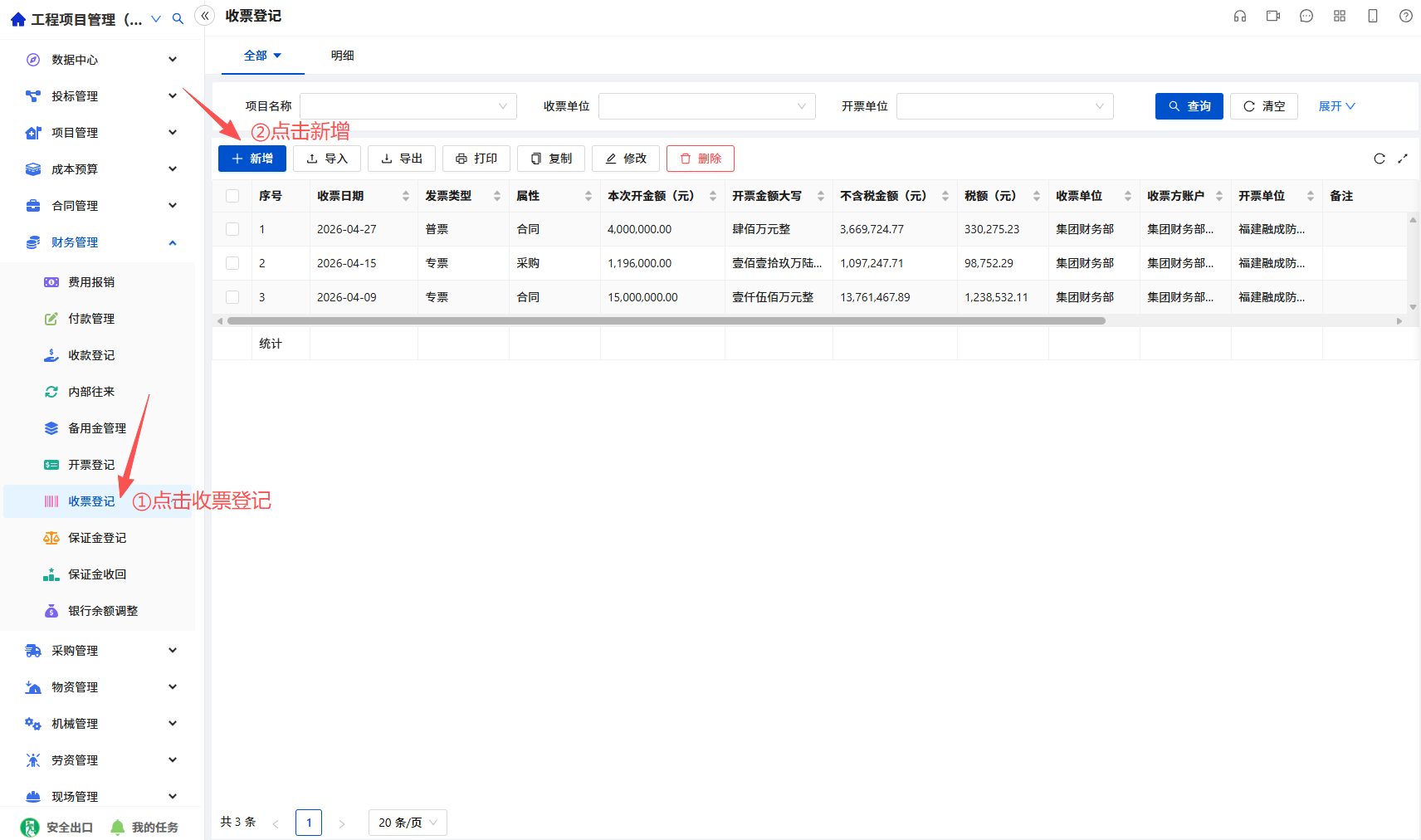
Task: Check the row 2 checkbox (2026-04-15)
Action: point(232,263)
